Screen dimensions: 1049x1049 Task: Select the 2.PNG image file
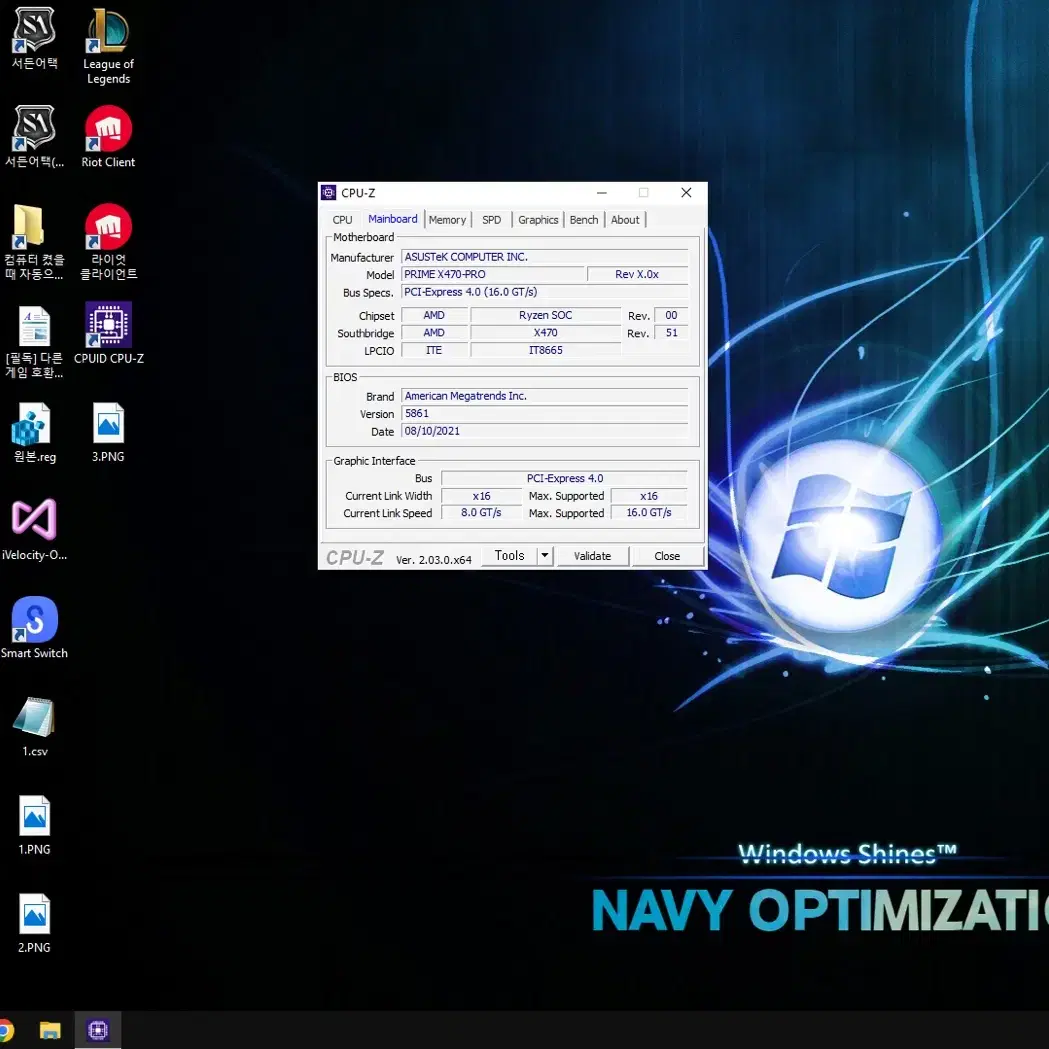[34, 923]
